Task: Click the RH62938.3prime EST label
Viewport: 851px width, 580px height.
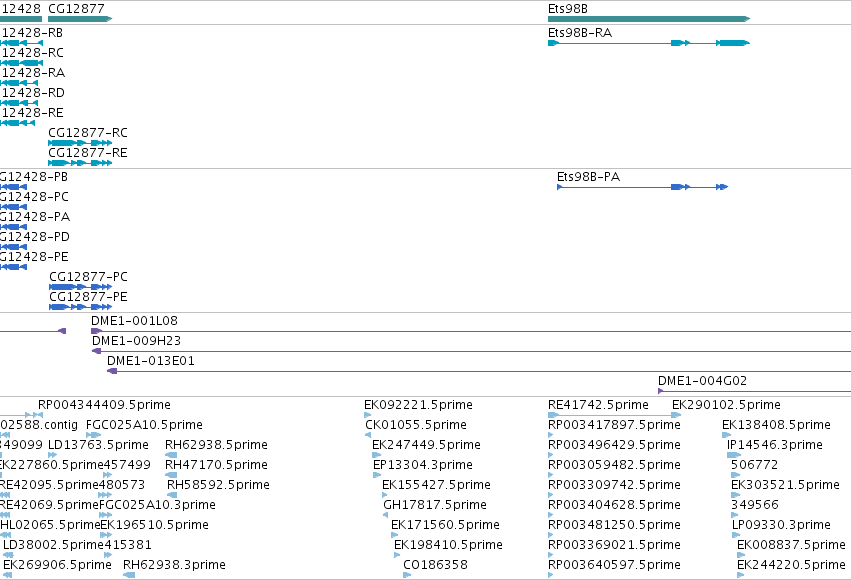Action: click(x=174, y=565)
